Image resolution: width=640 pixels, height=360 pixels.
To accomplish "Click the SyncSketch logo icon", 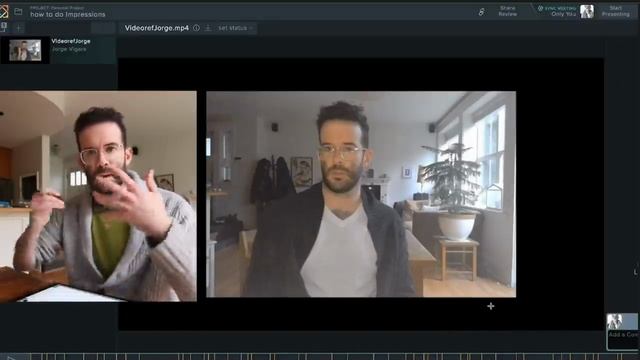I will click(4, 11).
